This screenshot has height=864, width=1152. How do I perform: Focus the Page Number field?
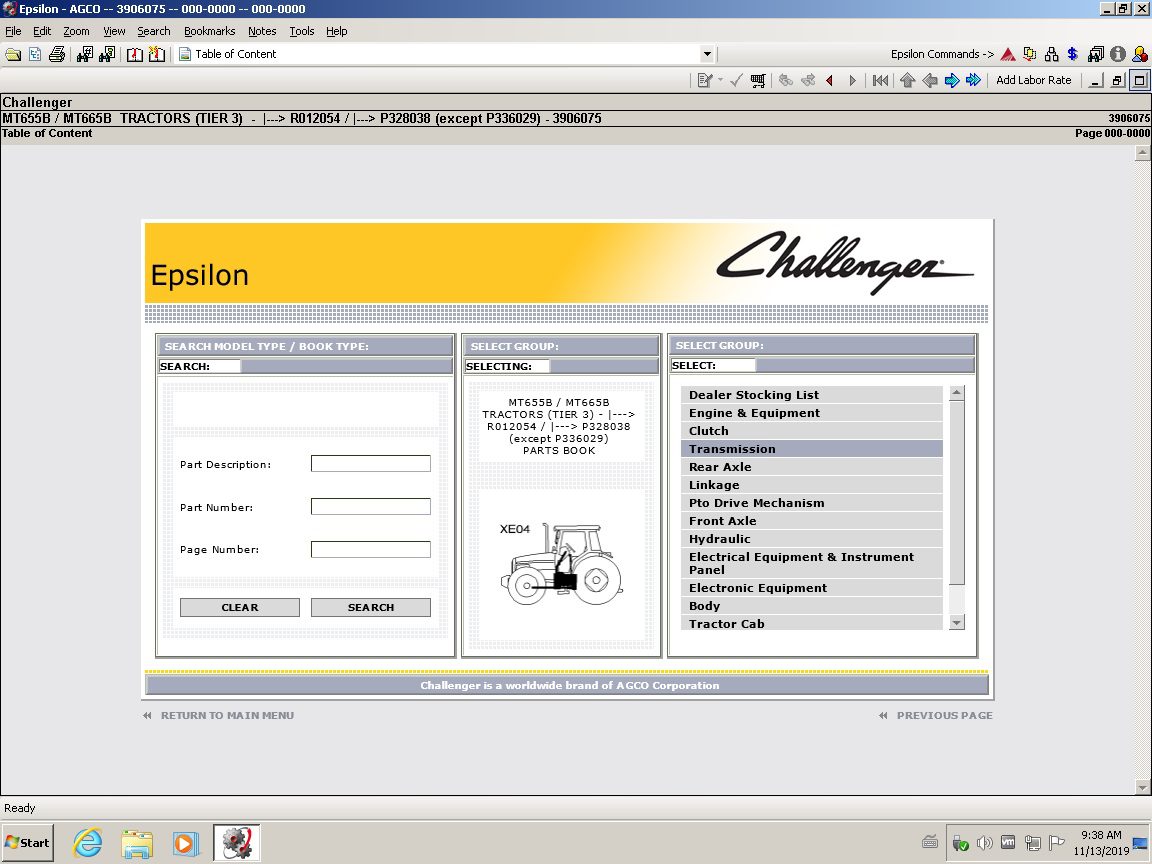[x=370, y=549]
